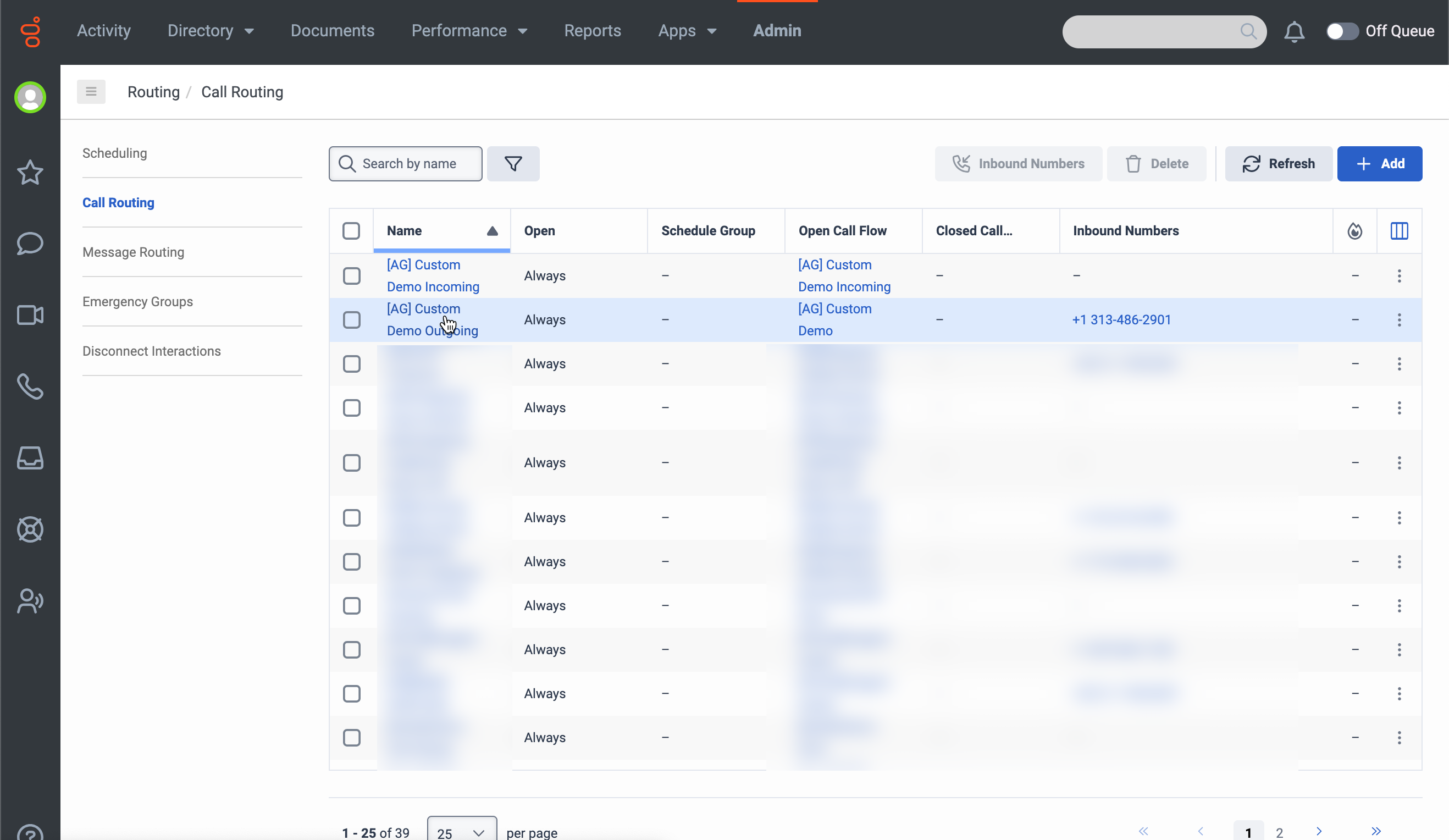This screenshot has width=1449, height=840.
Task: Open the chat bubble sidebar icon
Action: pos(30,243)
